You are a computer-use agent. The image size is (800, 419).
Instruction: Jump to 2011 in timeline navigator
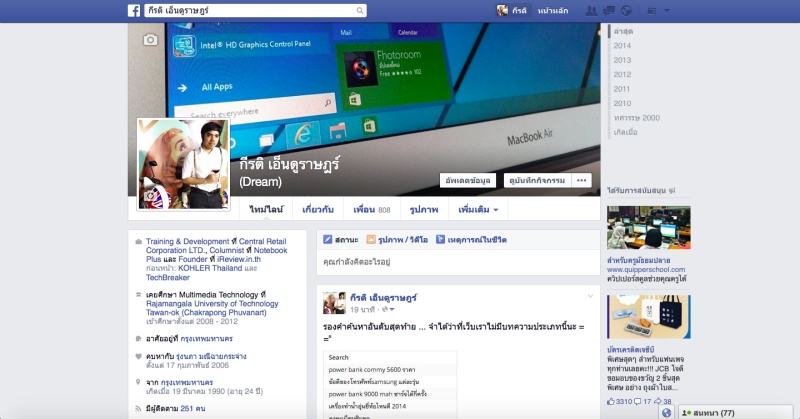(622, 89)
